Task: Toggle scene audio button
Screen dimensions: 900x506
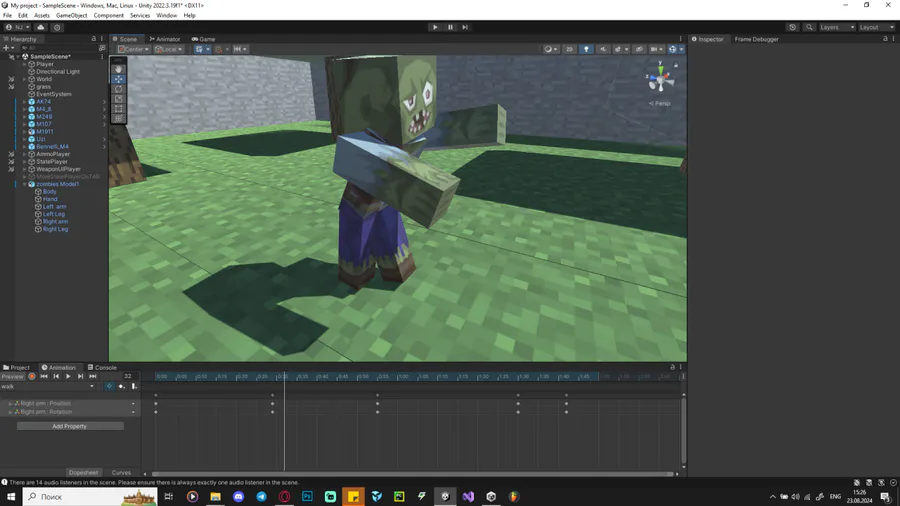Action: [x=603, y=49]
